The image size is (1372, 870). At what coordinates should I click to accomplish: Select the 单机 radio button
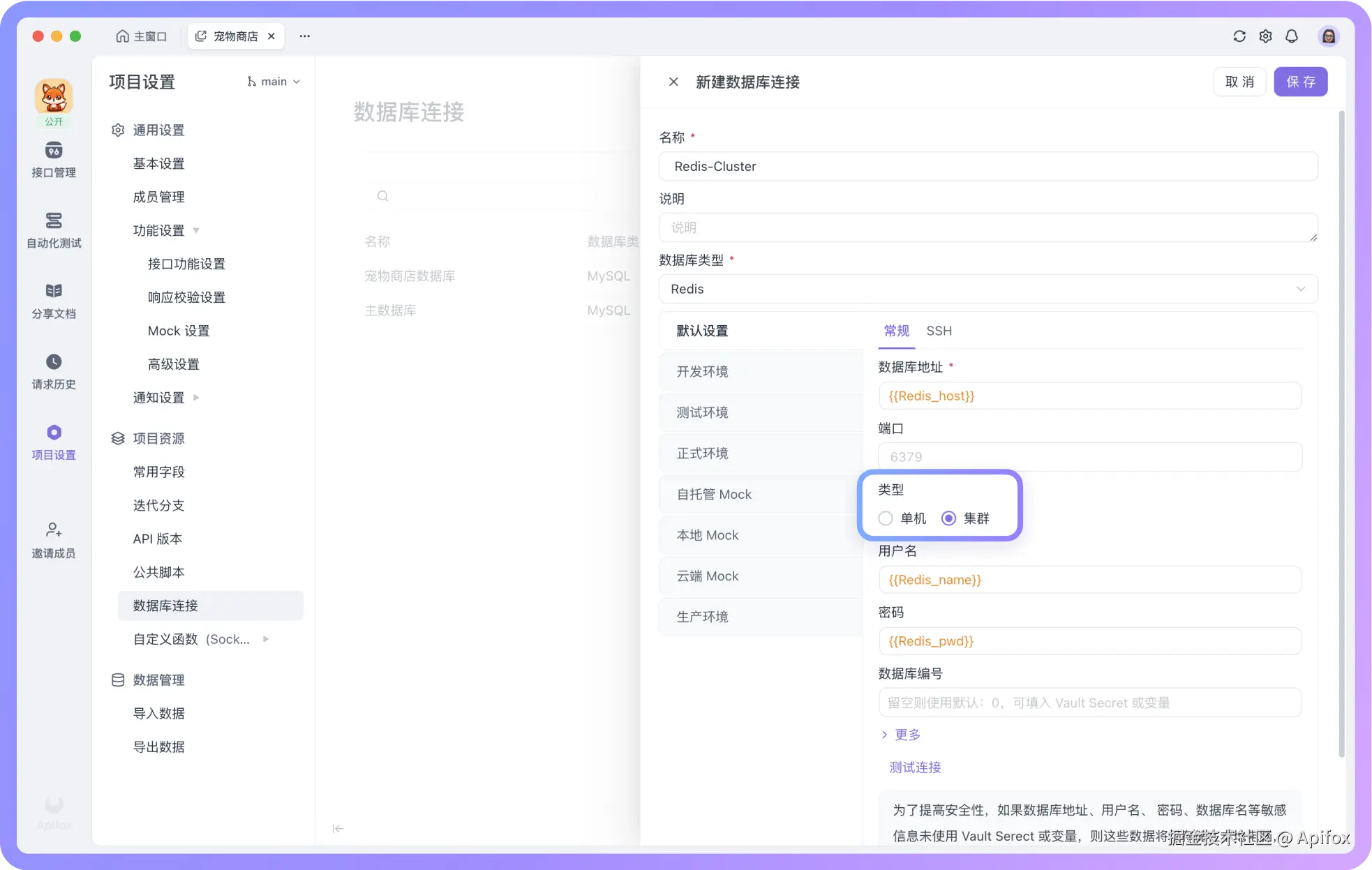[885, 518]
